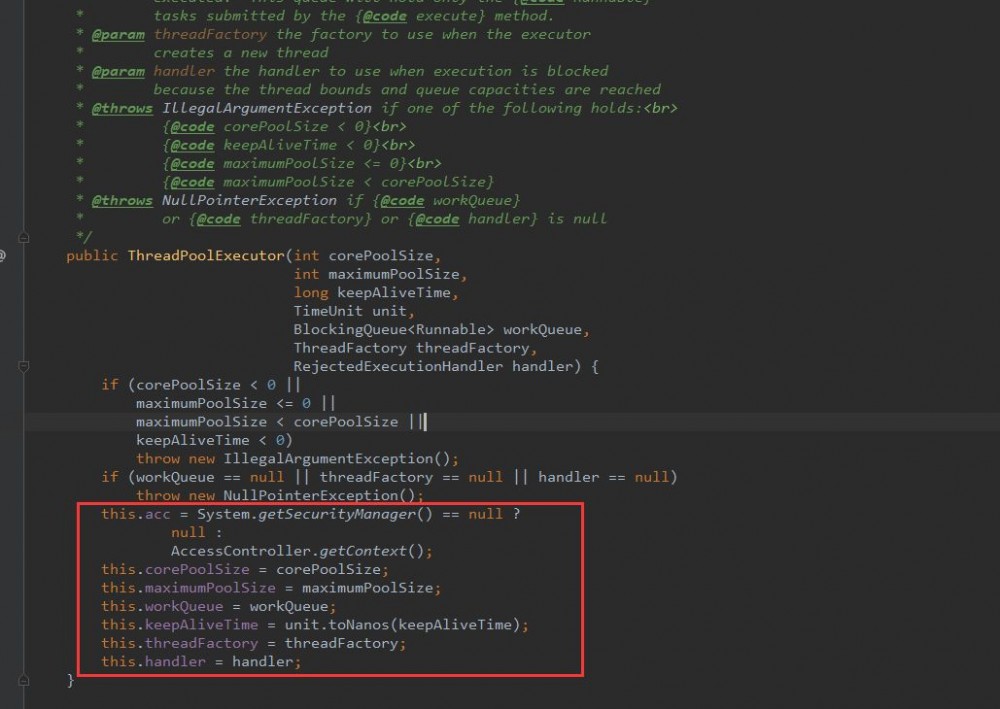This screenshot has width=1000, height=709.
Task: Click code line "maximumPoolSize < corePoolSize ||" with caret
Action: tap(280, 422)
